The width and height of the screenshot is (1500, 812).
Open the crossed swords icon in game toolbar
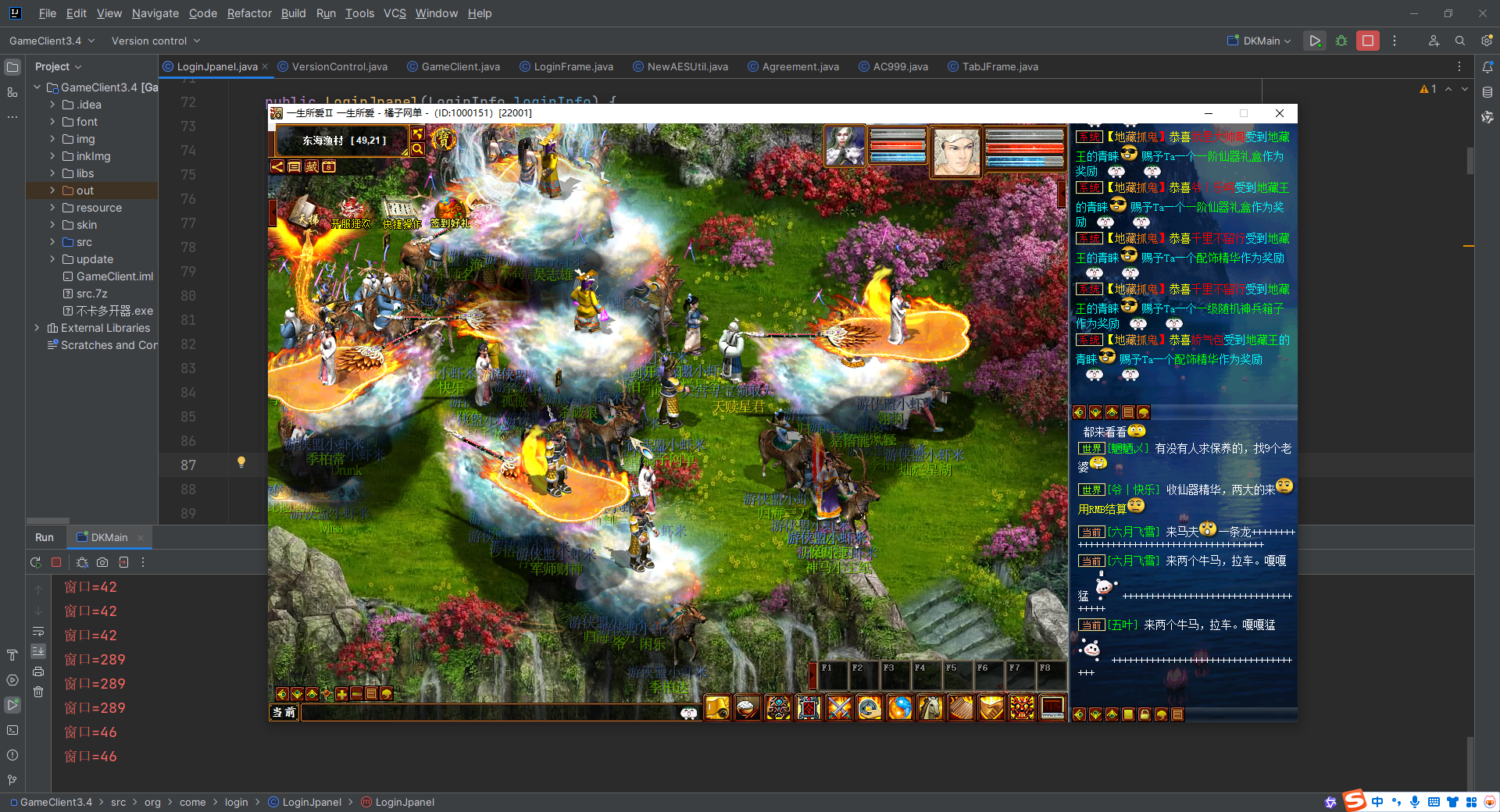point(839,708)
